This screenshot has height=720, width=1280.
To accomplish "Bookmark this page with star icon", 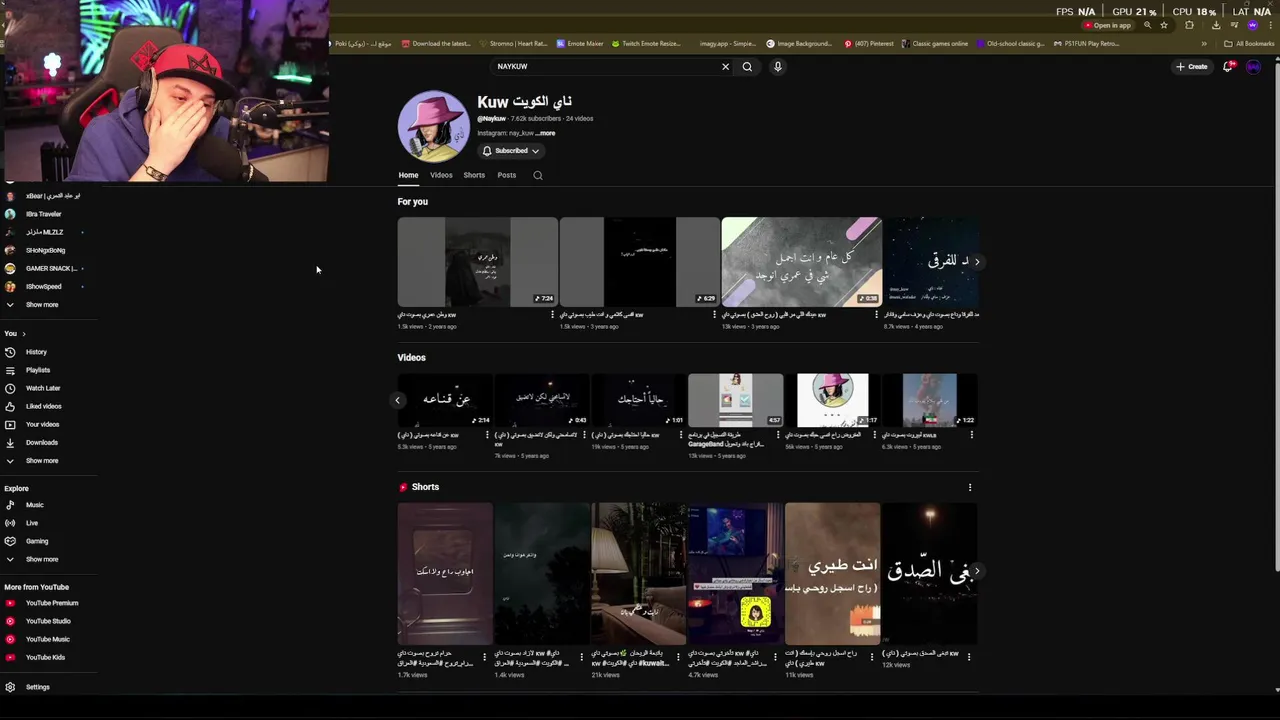I will tap(1164, 25).
